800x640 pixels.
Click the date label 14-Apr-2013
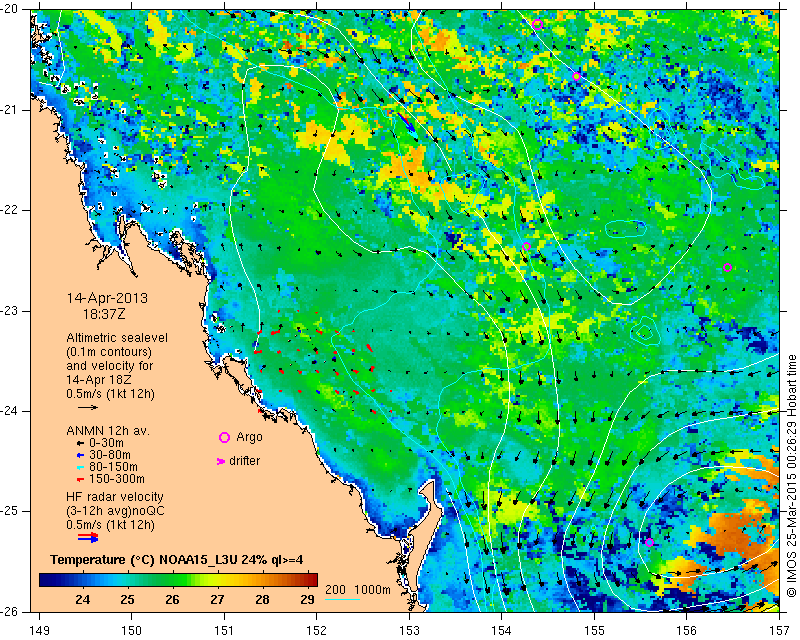[x=107, y=298]
